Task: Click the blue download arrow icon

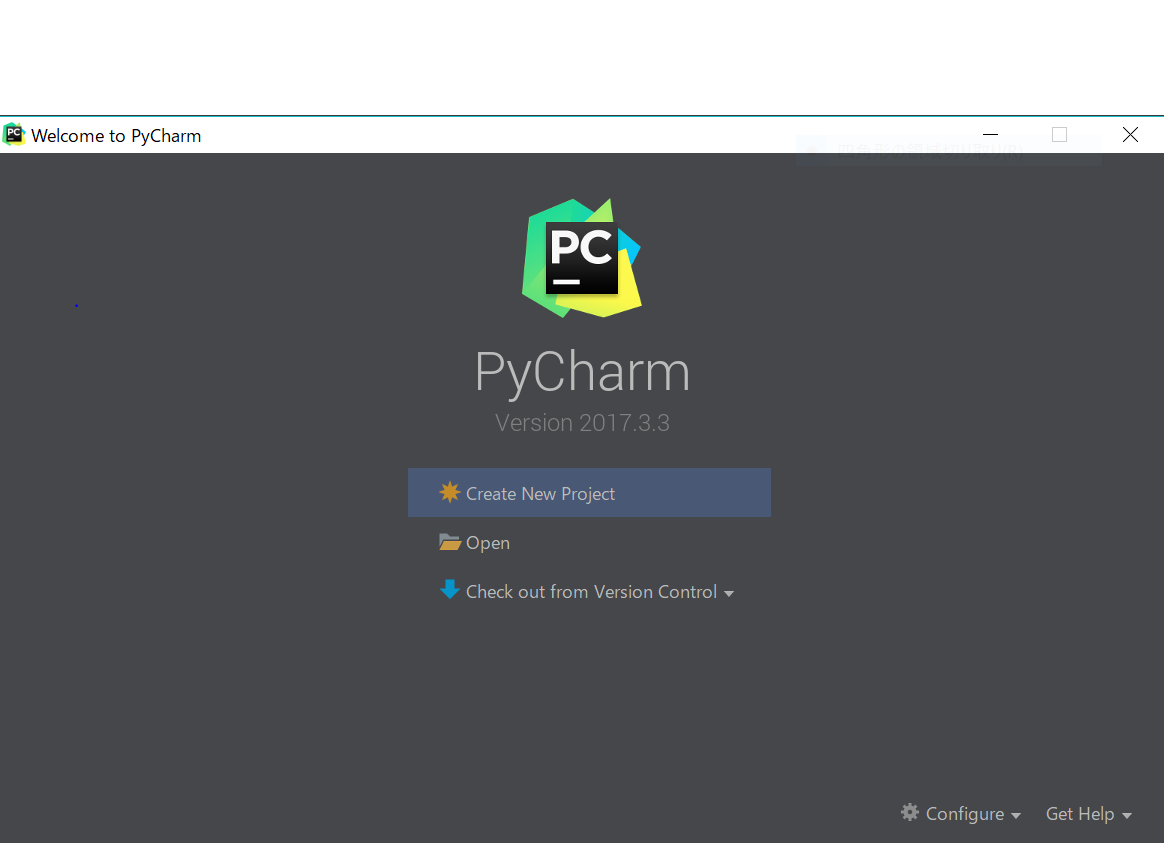Action: pos(449,590)
